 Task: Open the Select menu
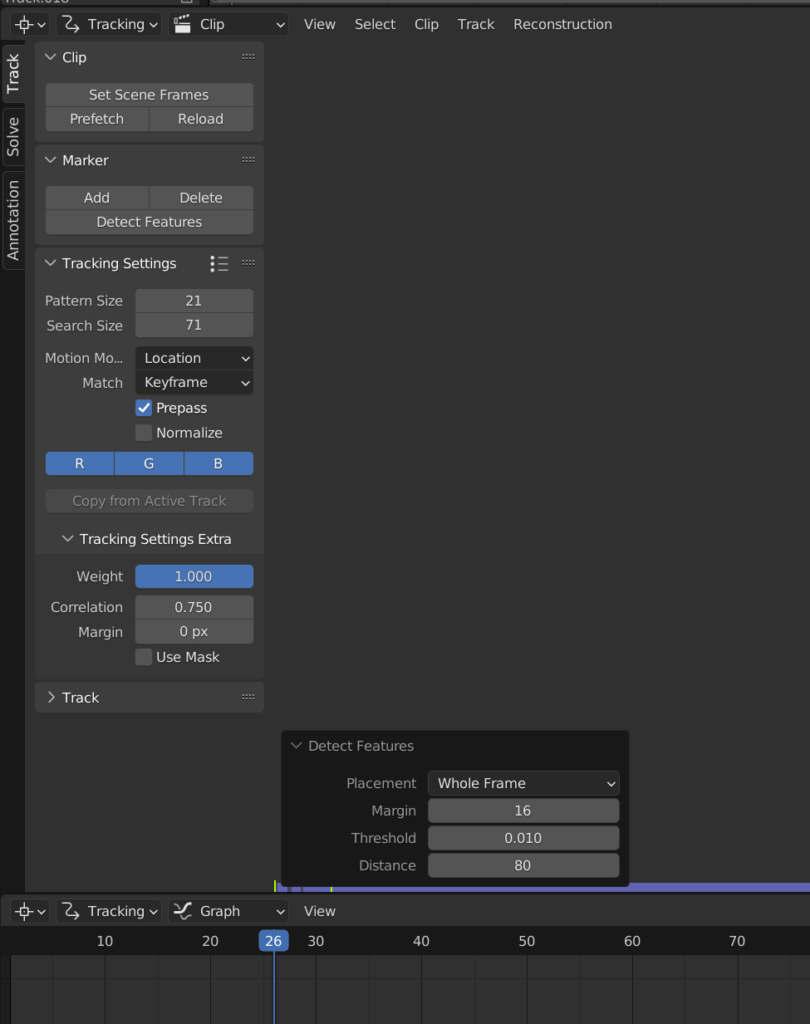[375, 24]
